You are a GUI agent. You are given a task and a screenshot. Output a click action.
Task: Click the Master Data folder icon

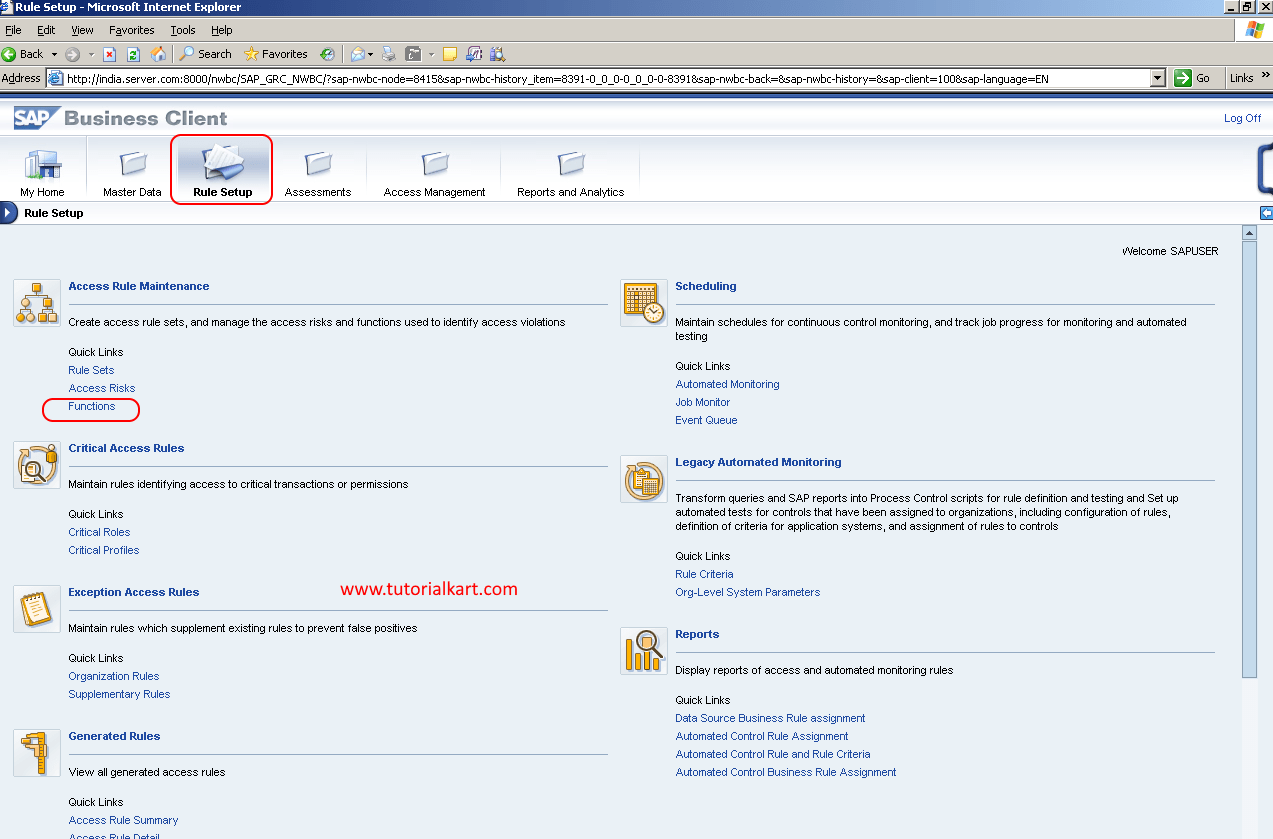[131, 165]
